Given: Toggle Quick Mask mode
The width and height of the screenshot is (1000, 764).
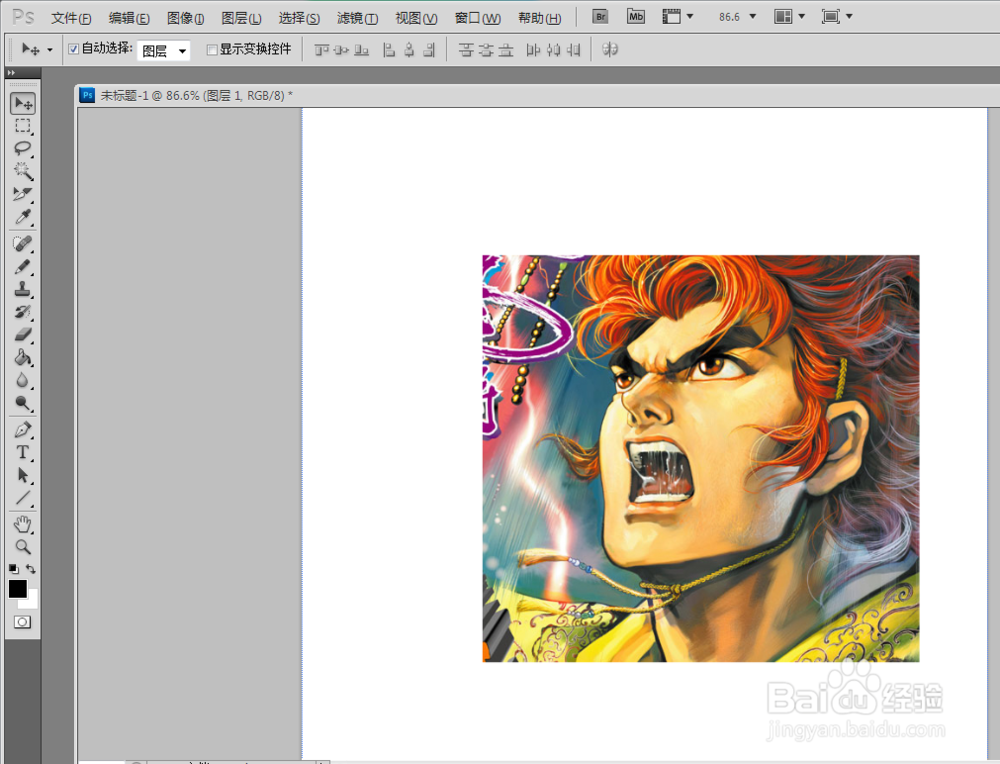Looking at the screenshot, I should click(x=22, y=622).
